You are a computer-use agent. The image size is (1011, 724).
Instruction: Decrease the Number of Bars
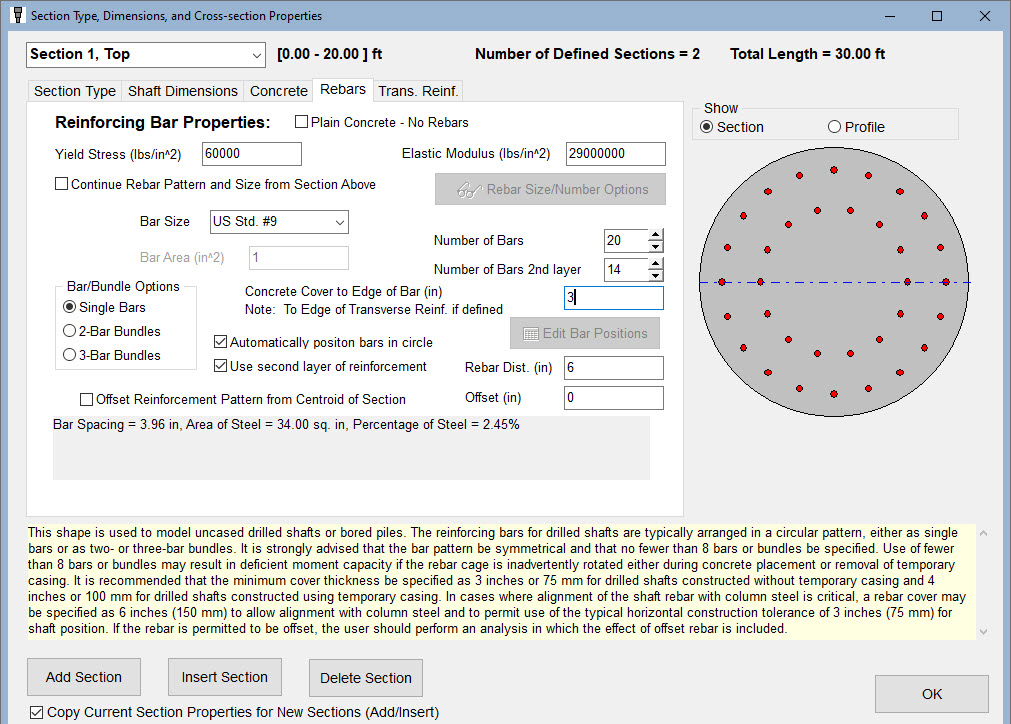[655, 246]
